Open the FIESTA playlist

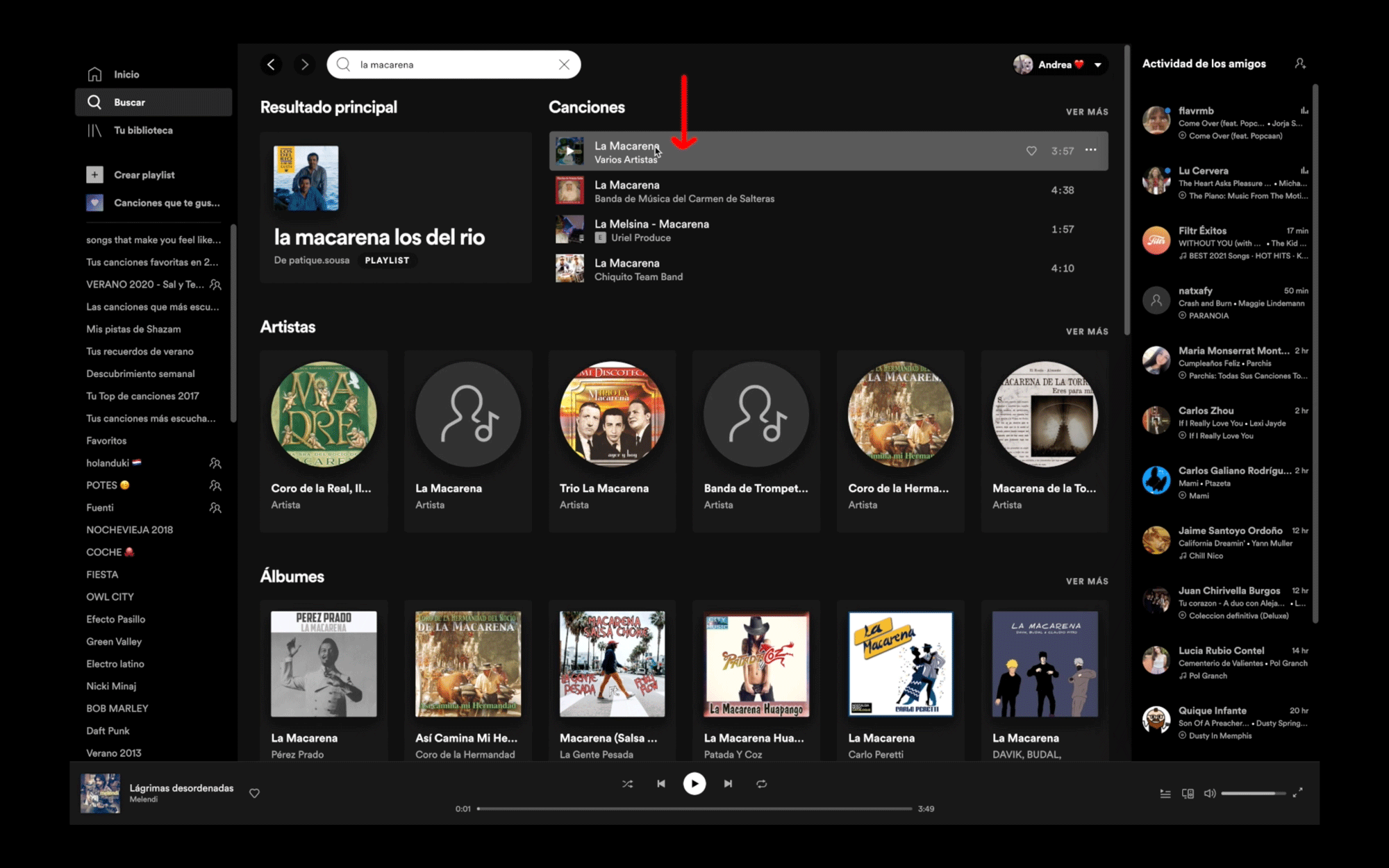[x=102, y=574]
